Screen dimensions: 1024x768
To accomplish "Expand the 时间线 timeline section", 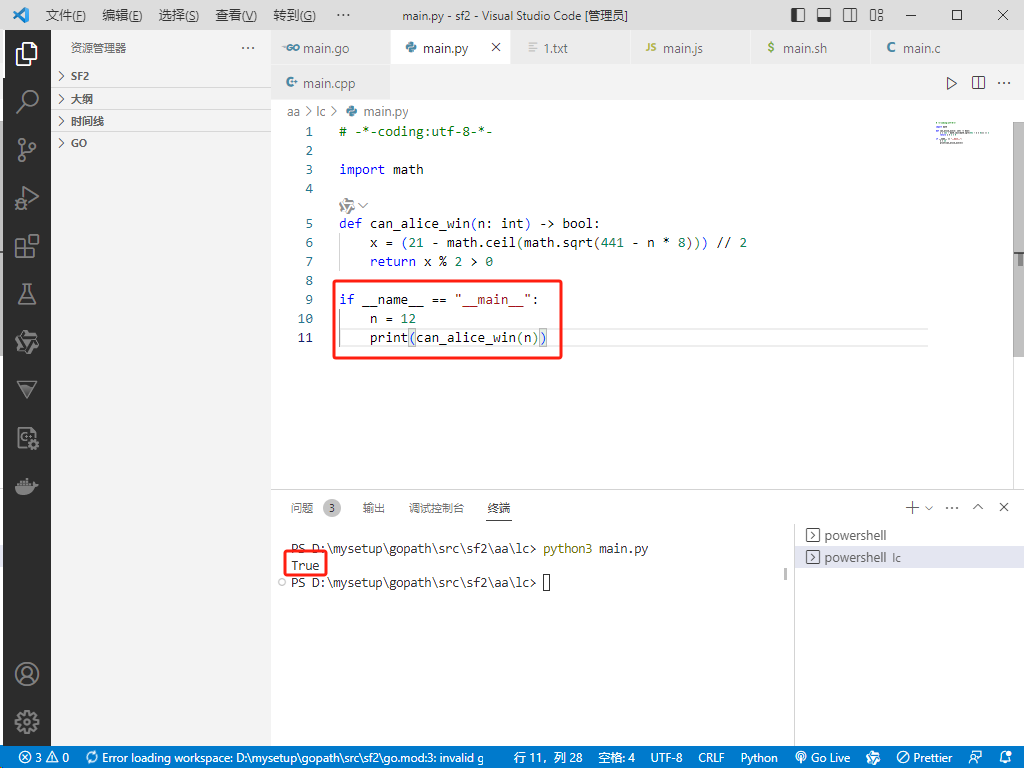I will (161, 121).
